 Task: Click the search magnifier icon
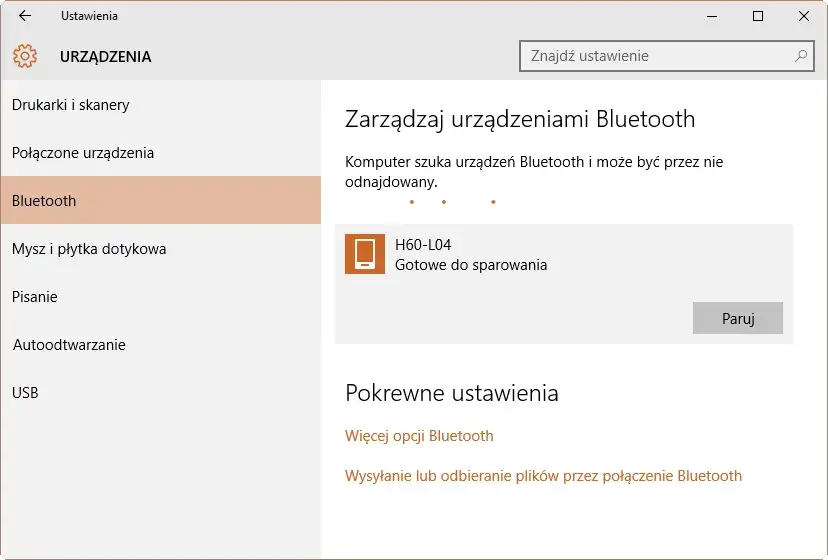801,55
